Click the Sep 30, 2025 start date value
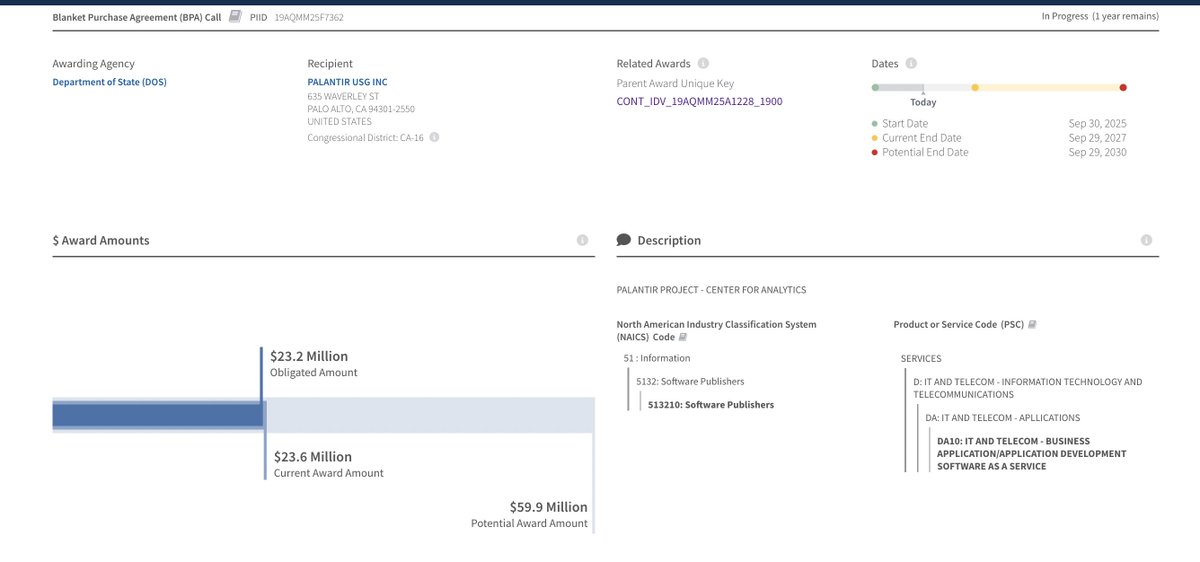The height and width of the screenshot is (562, 1200). 1097,124
